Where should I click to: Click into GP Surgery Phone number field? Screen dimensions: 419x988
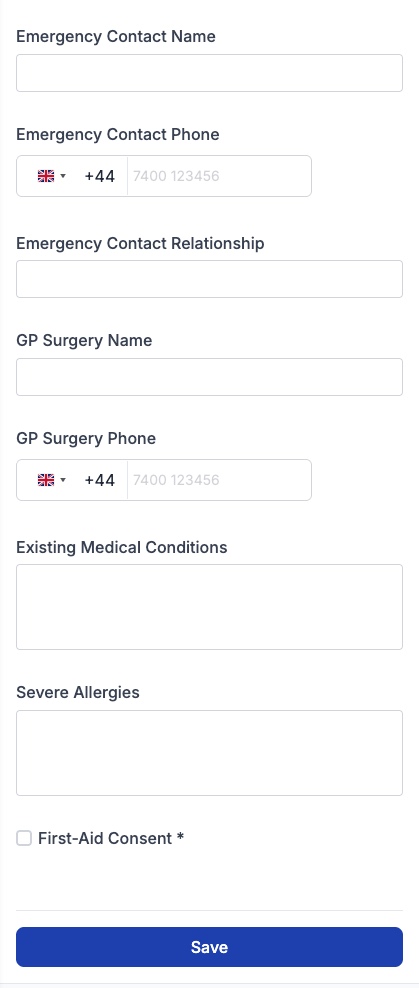[219, 480]
